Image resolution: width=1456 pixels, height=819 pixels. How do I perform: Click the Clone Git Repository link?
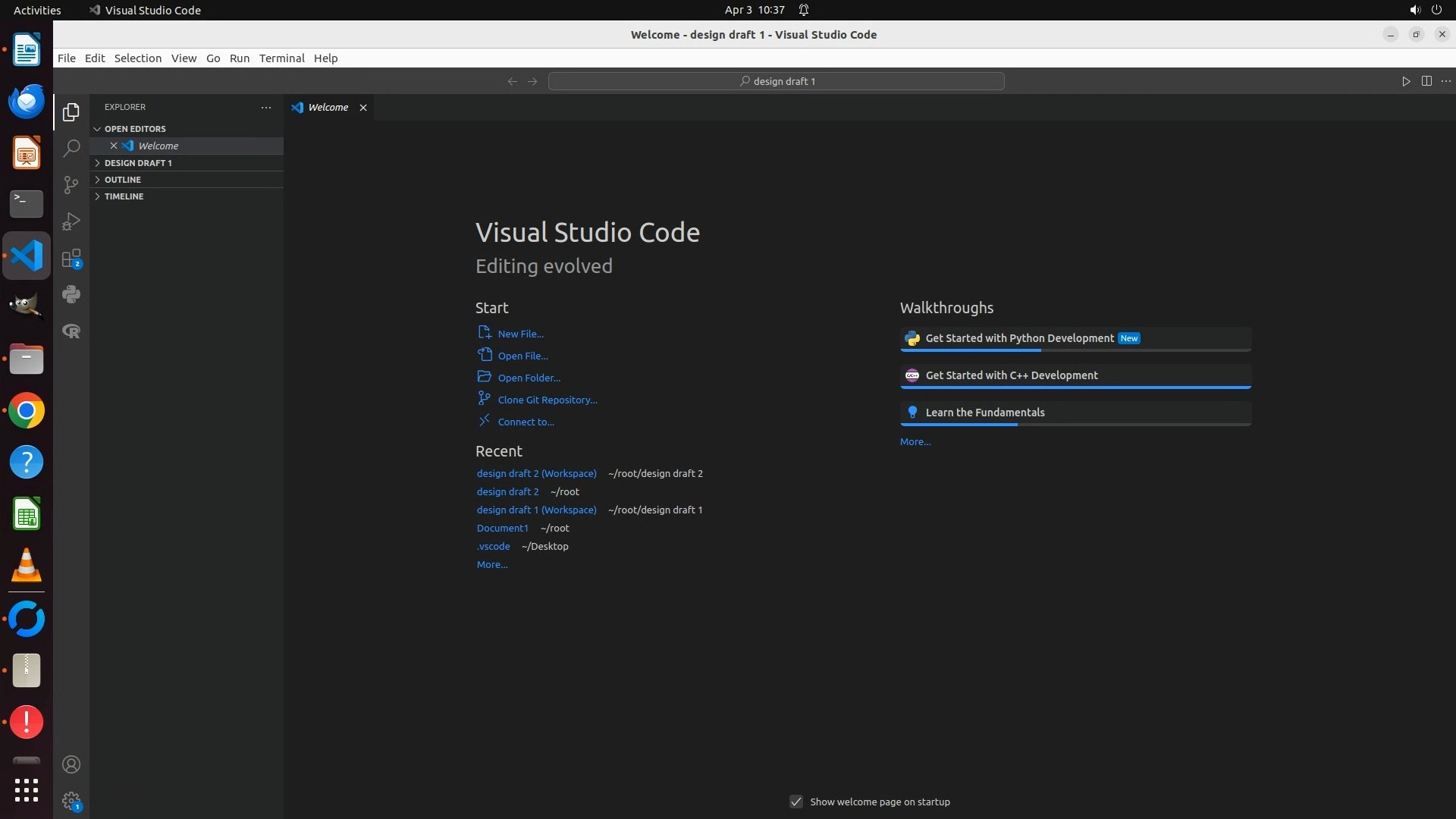pos(547,400)
